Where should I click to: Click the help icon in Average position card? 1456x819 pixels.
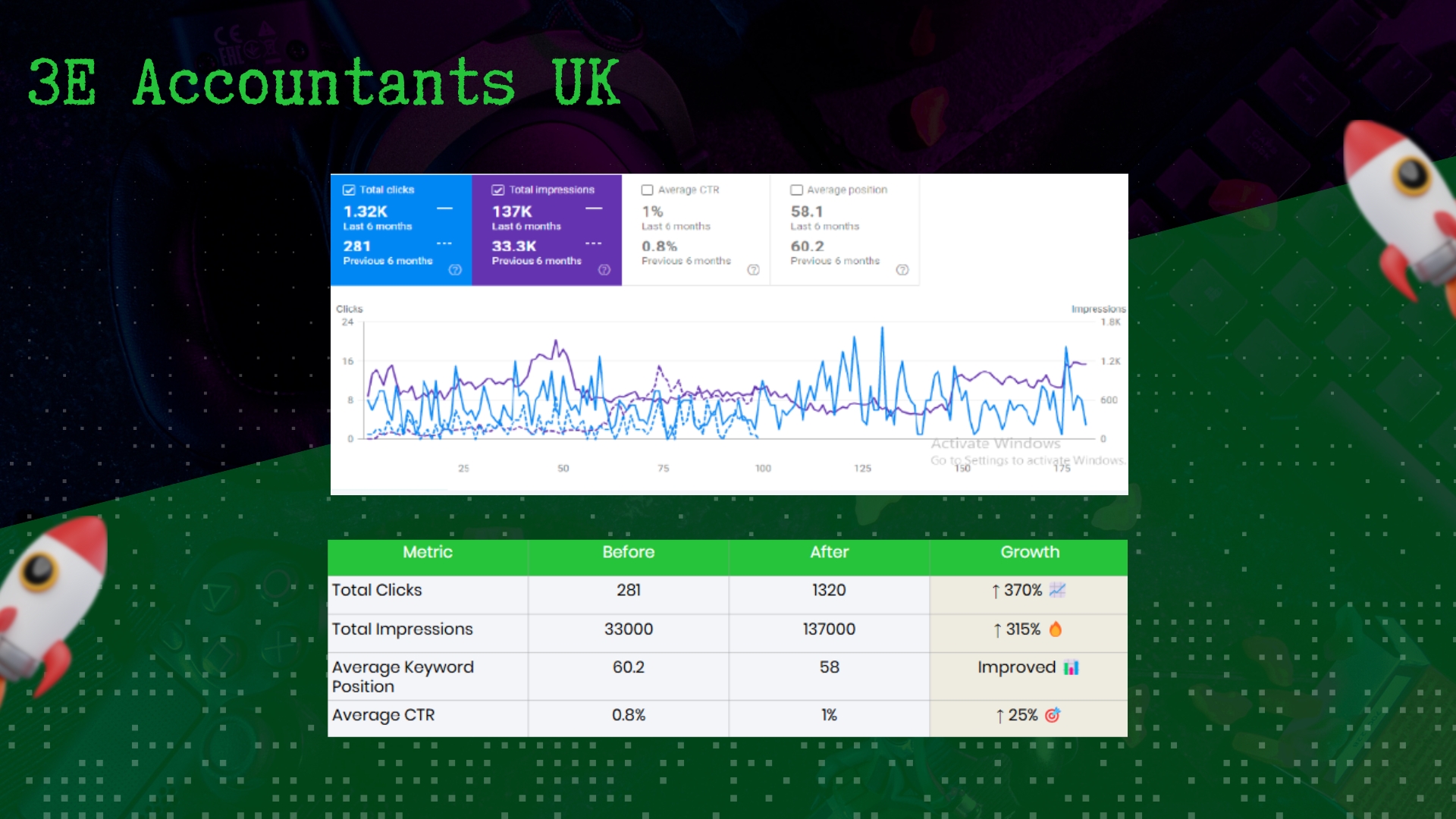click(902, 270)
